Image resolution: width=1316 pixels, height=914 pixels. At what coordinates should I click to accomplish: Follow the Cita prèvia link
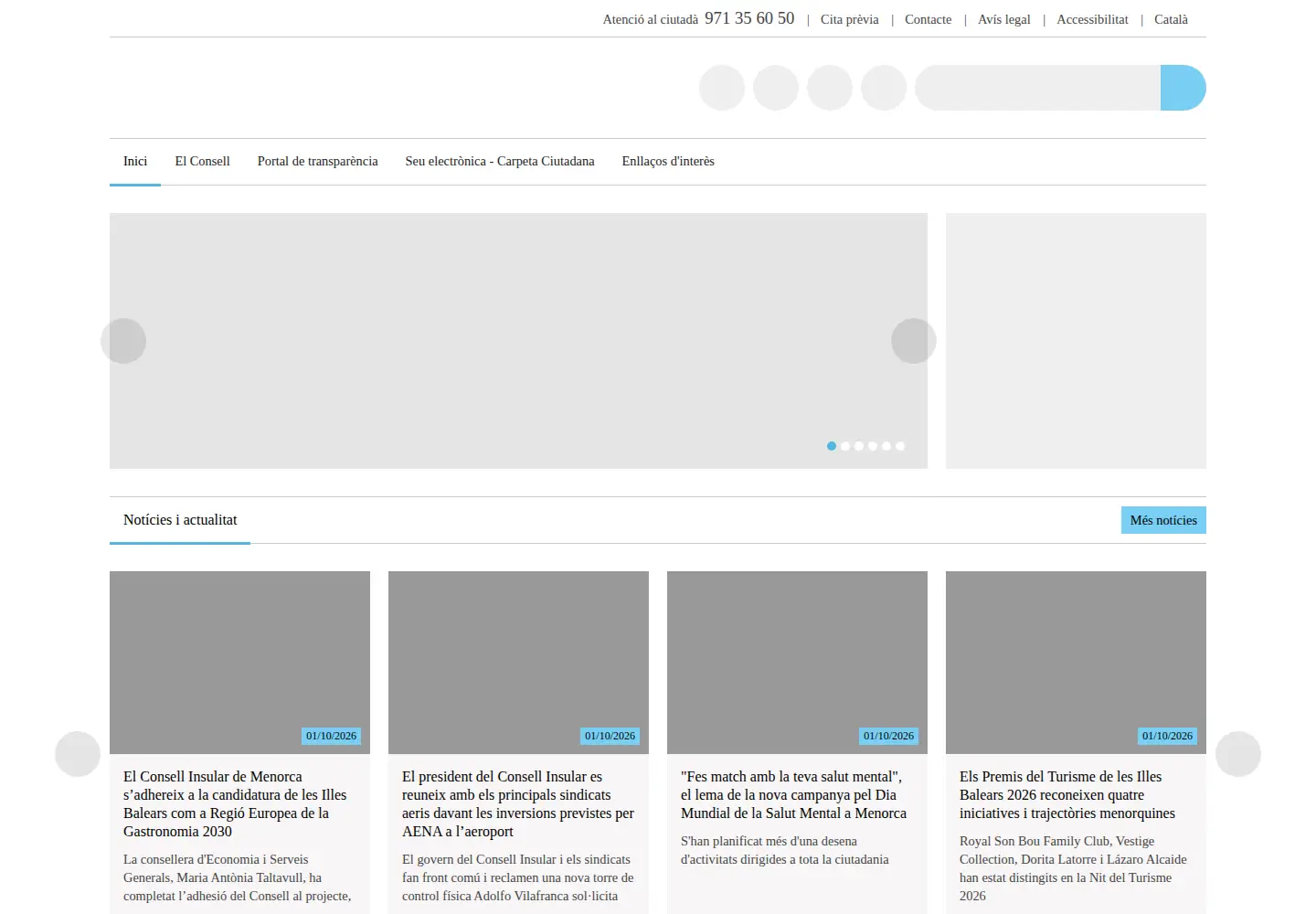849,19
